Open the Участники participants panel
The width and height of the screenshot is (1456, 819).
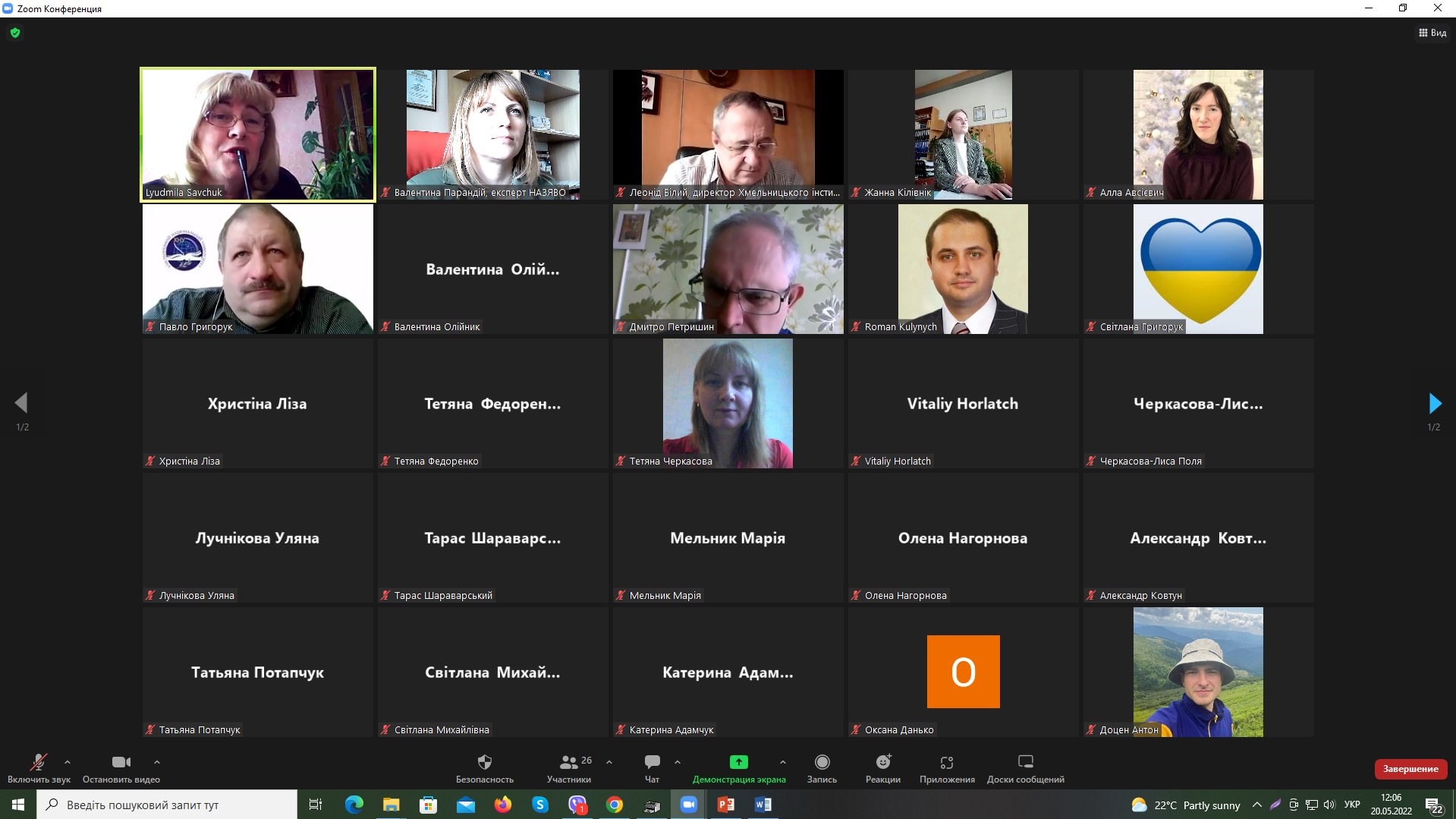point(569,768)
